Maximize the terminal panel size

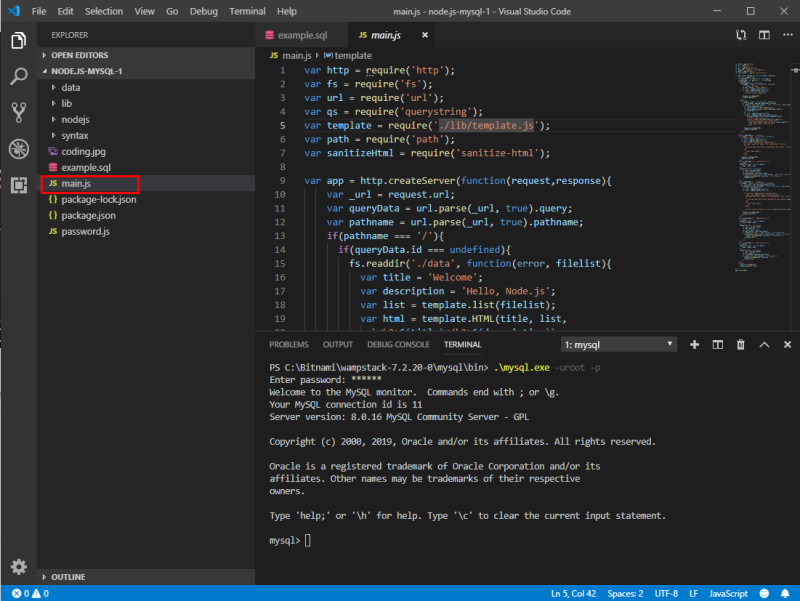[x=764, y=345]
